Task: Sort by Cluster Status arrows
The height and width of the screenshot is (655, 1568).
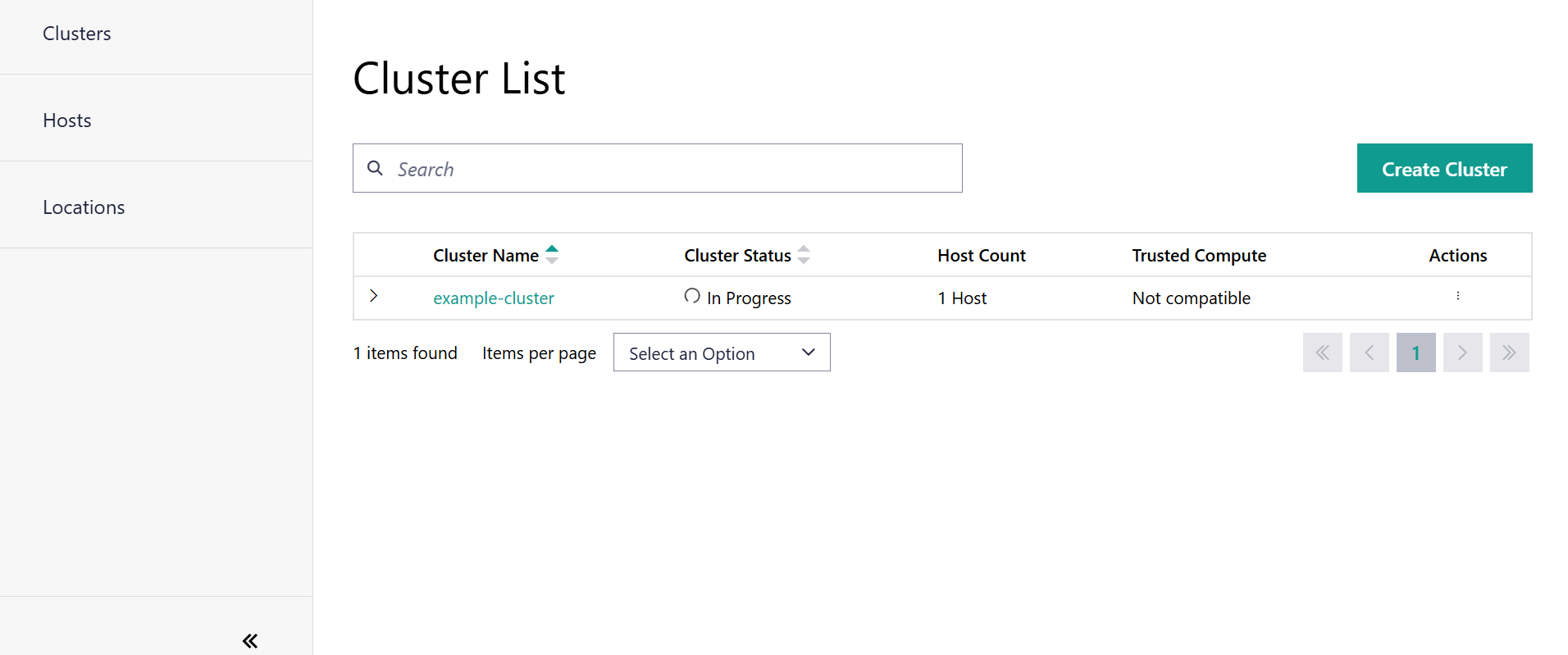Action: click(804, 255)
